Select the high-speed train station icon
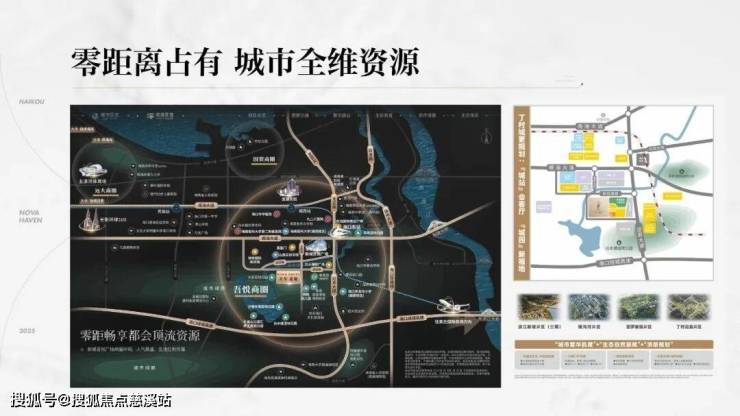Viewport: 740px width, 416px height. [339, 231]
